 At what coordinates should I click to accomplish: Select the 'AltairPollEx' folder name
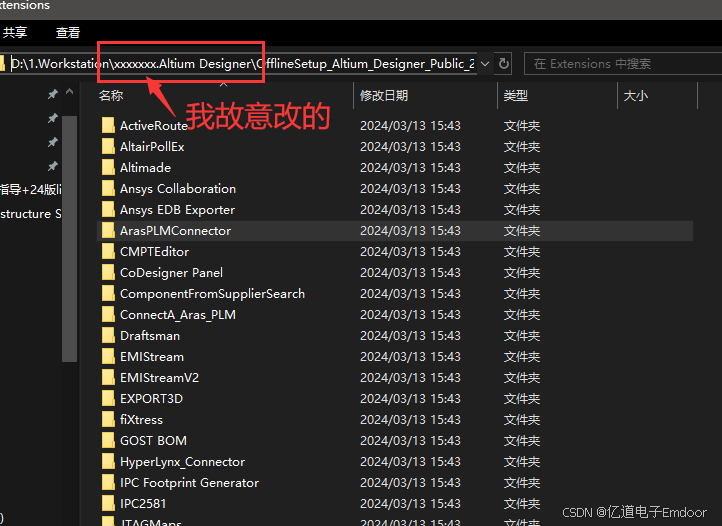tap(152, 146)
